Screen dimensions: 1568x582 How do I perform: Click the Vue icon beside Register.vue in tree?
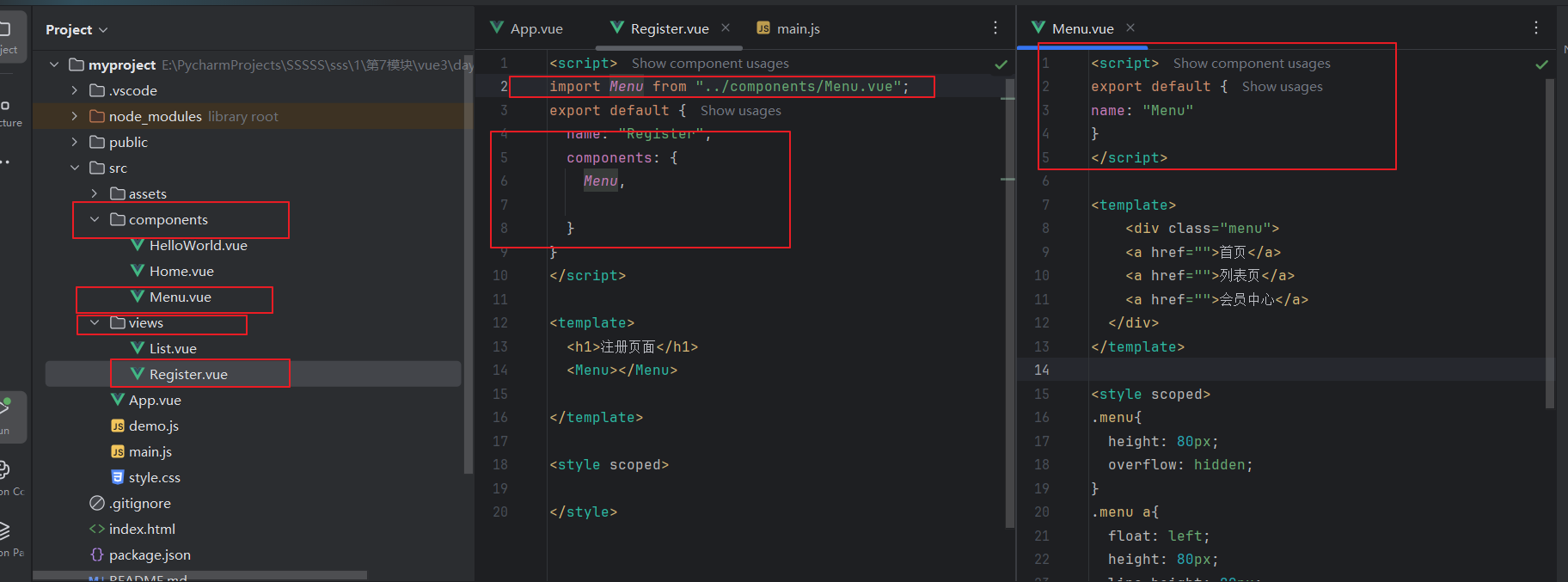click(x=138, y=374)
